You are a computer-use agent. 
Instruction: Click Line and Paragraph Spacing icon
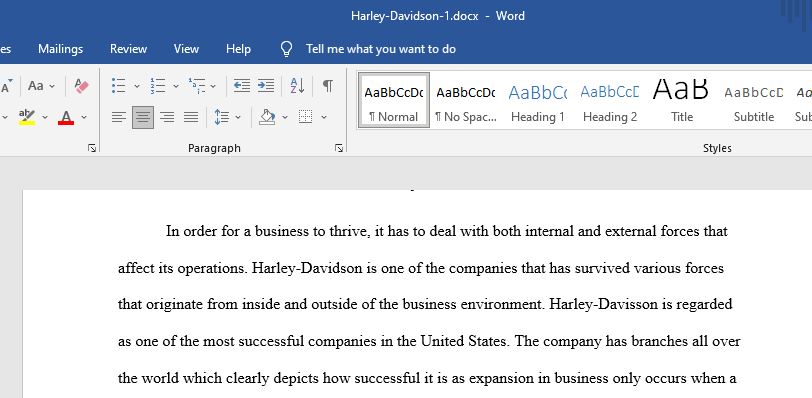[221, 117]
